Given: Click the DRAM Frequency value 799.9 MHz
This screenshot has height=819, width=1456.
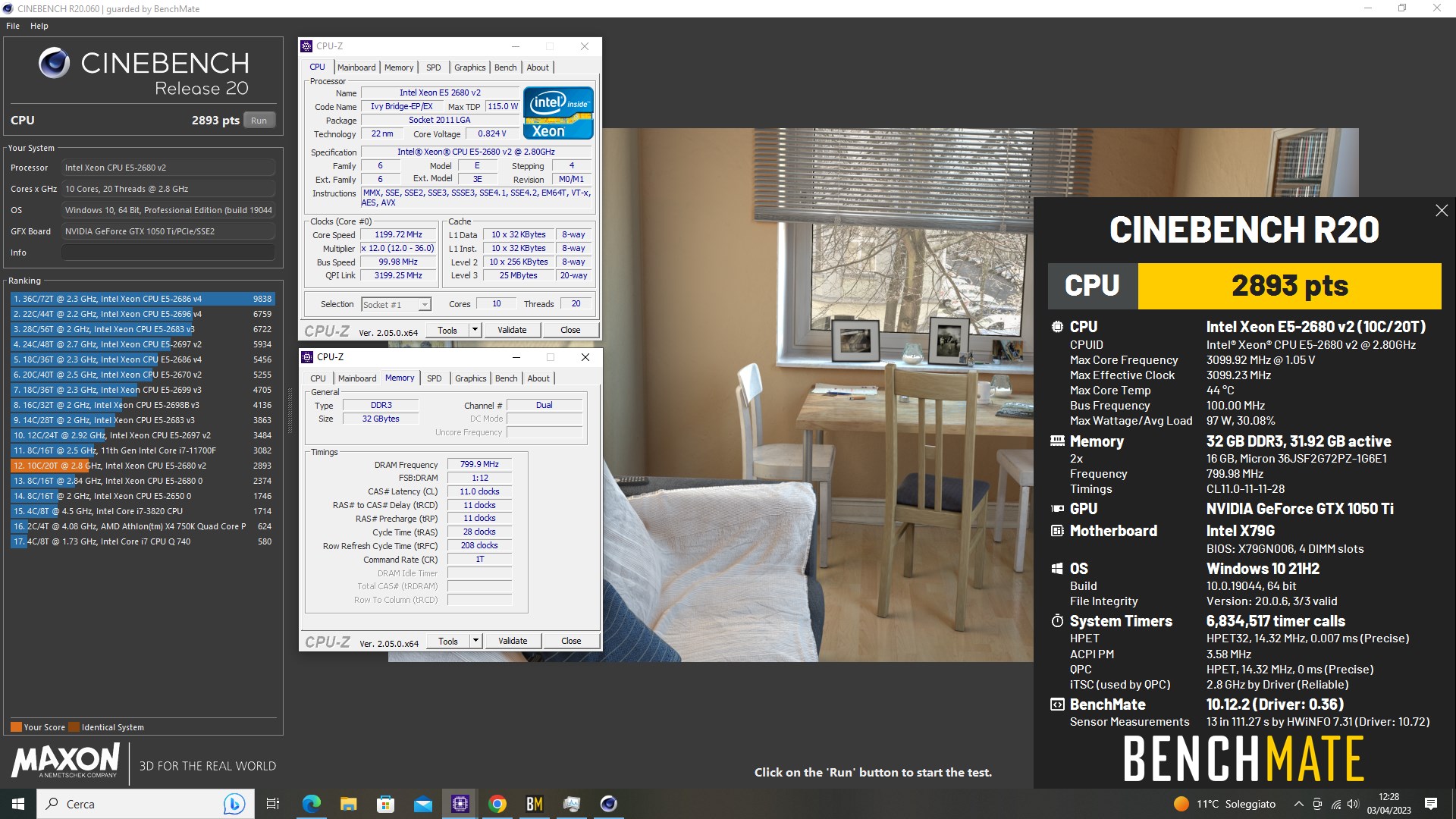Looking at the screenshot, I should 479,464.
